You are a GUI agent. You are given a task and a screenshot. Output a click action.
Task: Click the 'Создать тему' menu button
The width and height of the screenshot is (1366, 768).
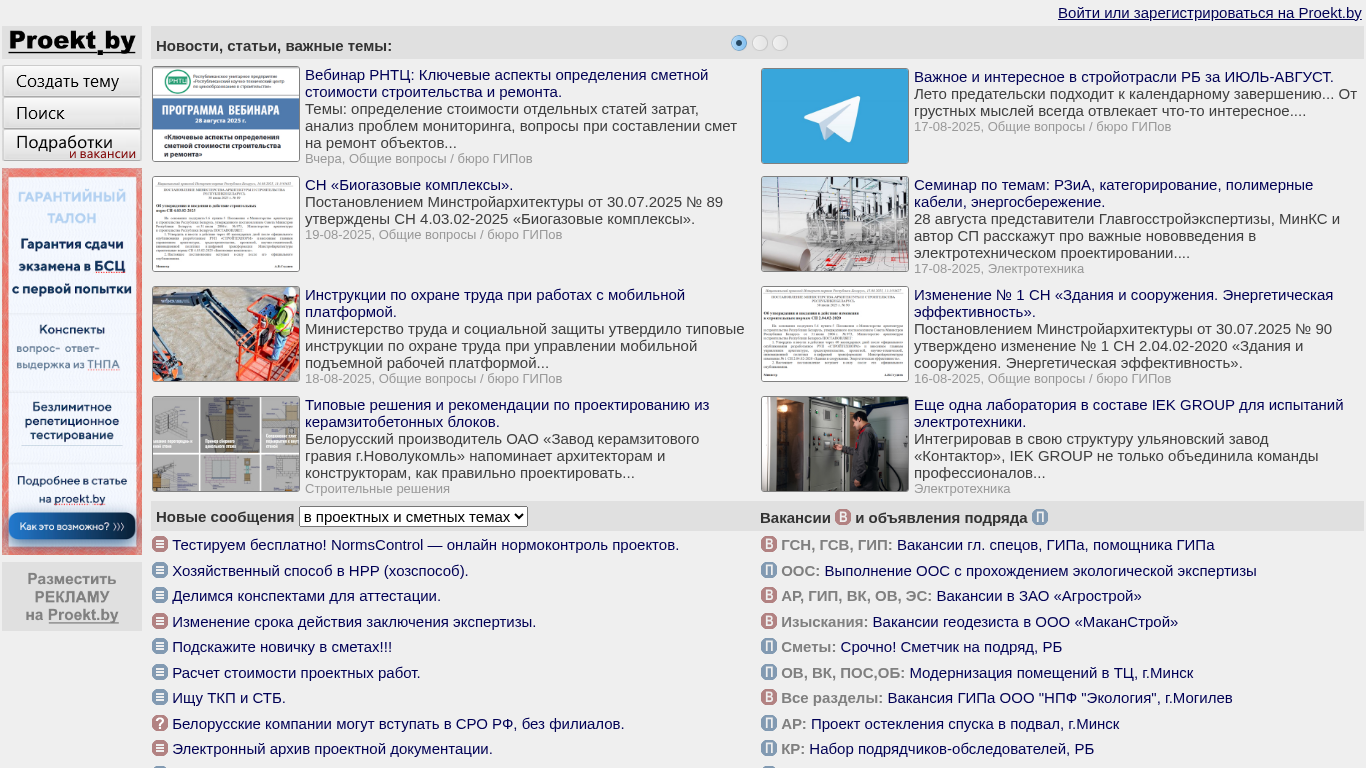click(x=72, y=81)
